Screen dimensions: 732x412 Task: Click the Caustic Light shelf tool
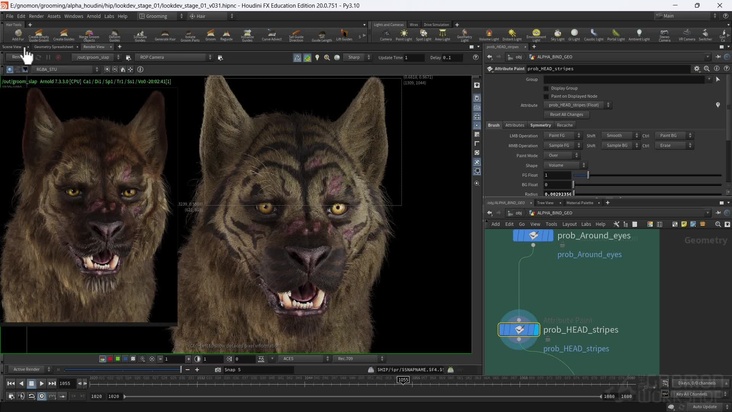pyautogui.click(x=593, y=35)
